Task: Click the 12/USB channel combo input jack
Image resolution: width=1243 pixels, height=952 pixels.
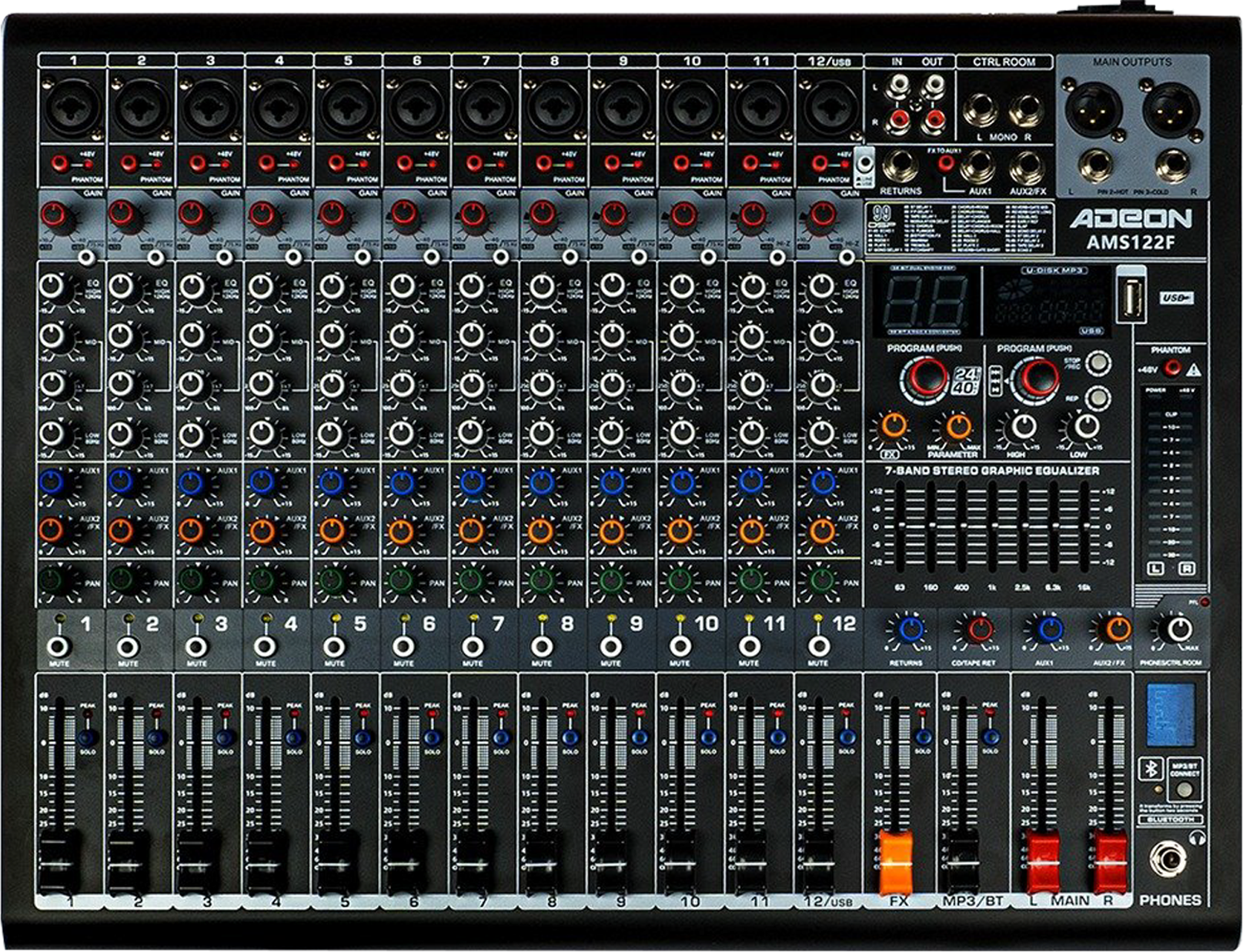Action: pos(830,108)
